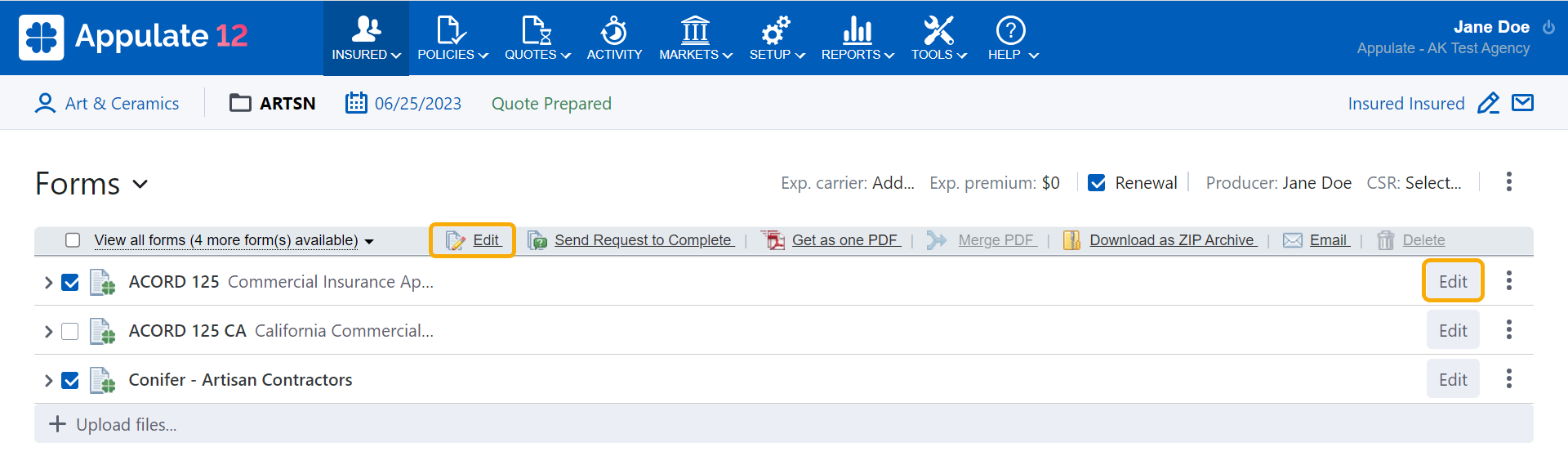Select a CSR from Select...
1568x465 pixels.
pos(1433,183)
